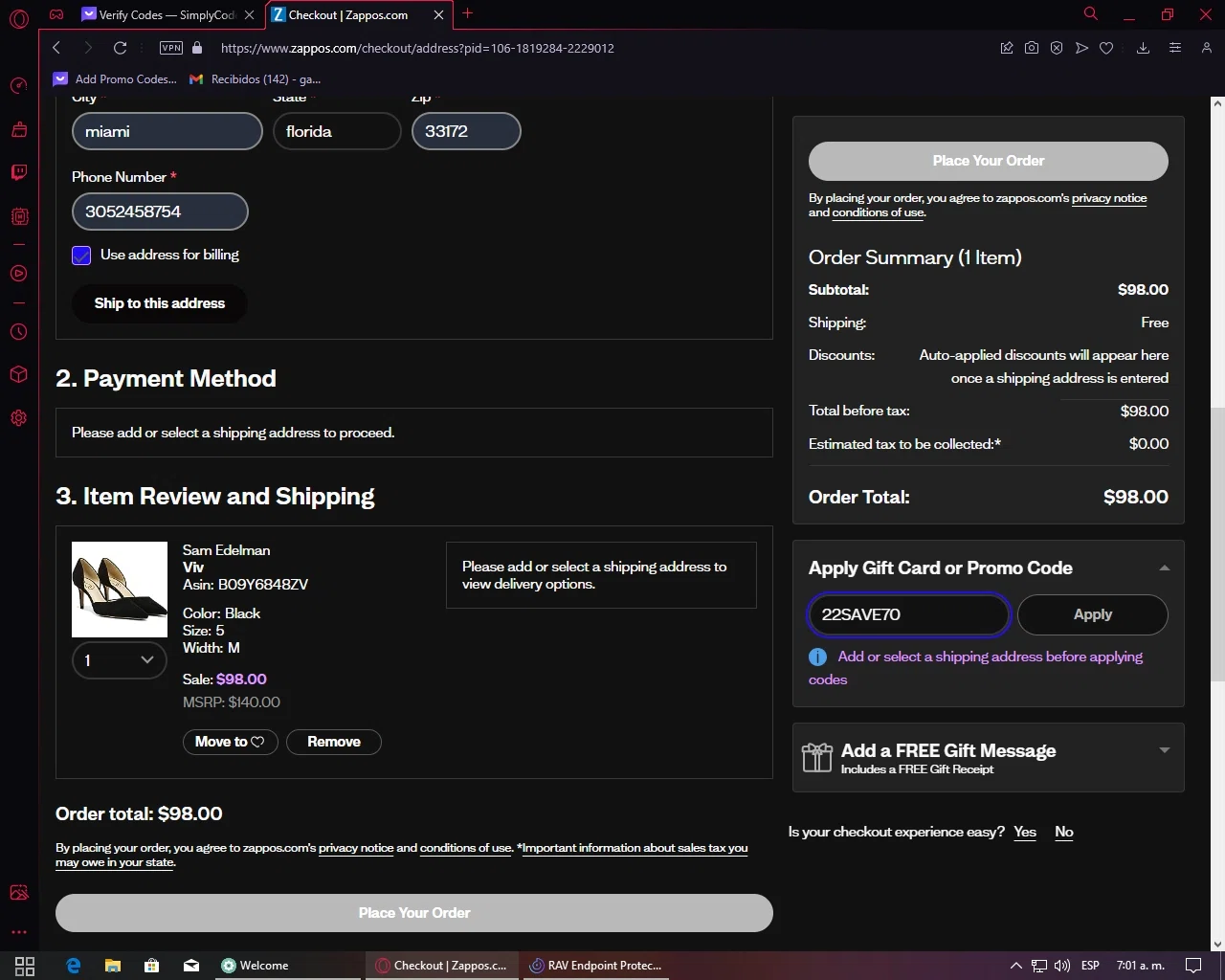View site security padlock info

[x=197, y=48]
